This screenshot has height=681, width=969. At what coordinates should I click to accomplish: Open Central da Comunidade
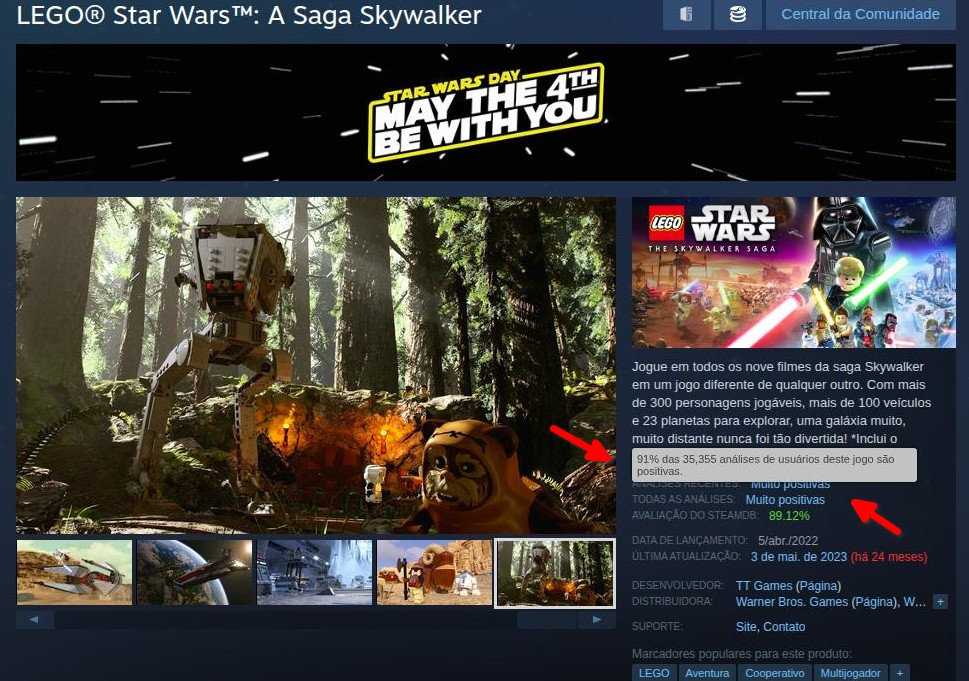(860, 14)
